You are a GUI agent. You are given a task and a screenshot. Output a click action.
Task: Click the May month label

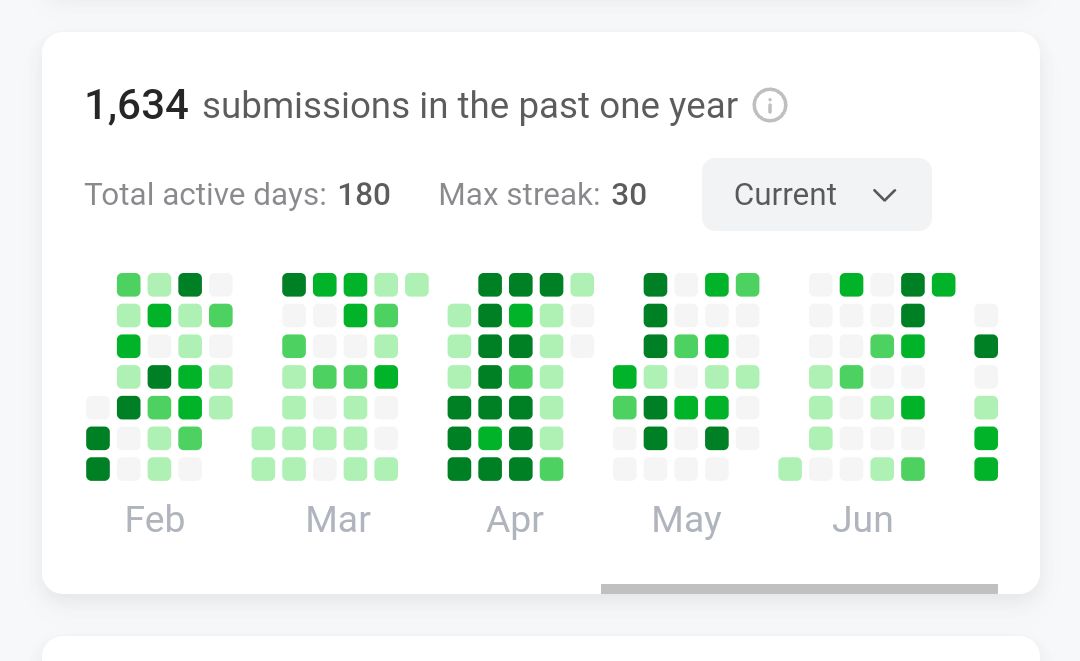click(x=687, y=521)
